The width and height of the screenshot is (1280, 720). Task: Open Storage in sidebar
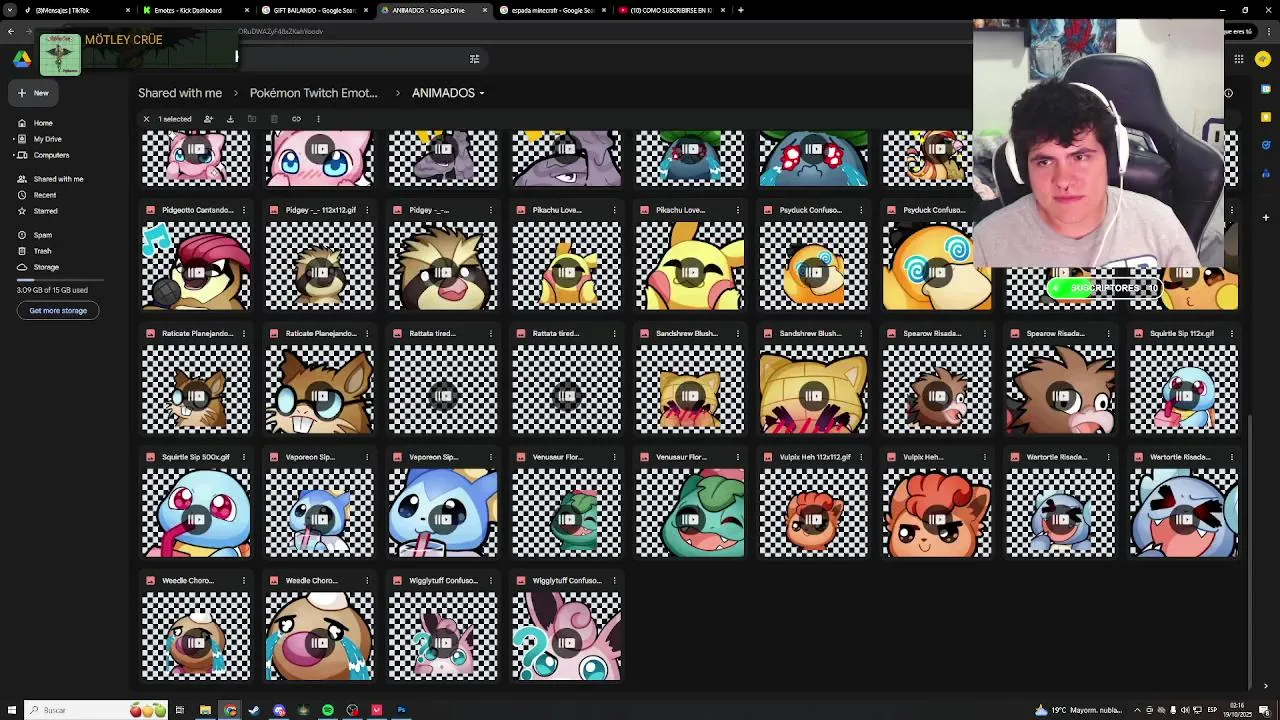click(46, 267)
